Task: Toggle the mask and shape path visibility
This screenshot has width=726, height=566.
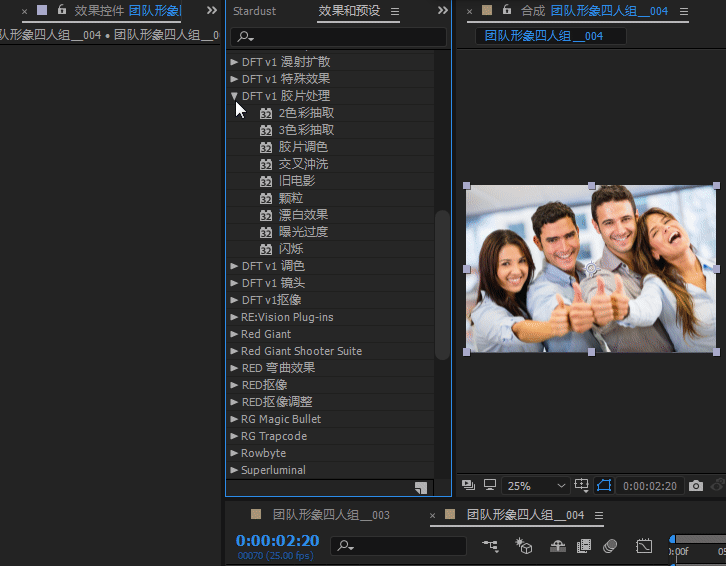Action: click(x=604, y=486)
